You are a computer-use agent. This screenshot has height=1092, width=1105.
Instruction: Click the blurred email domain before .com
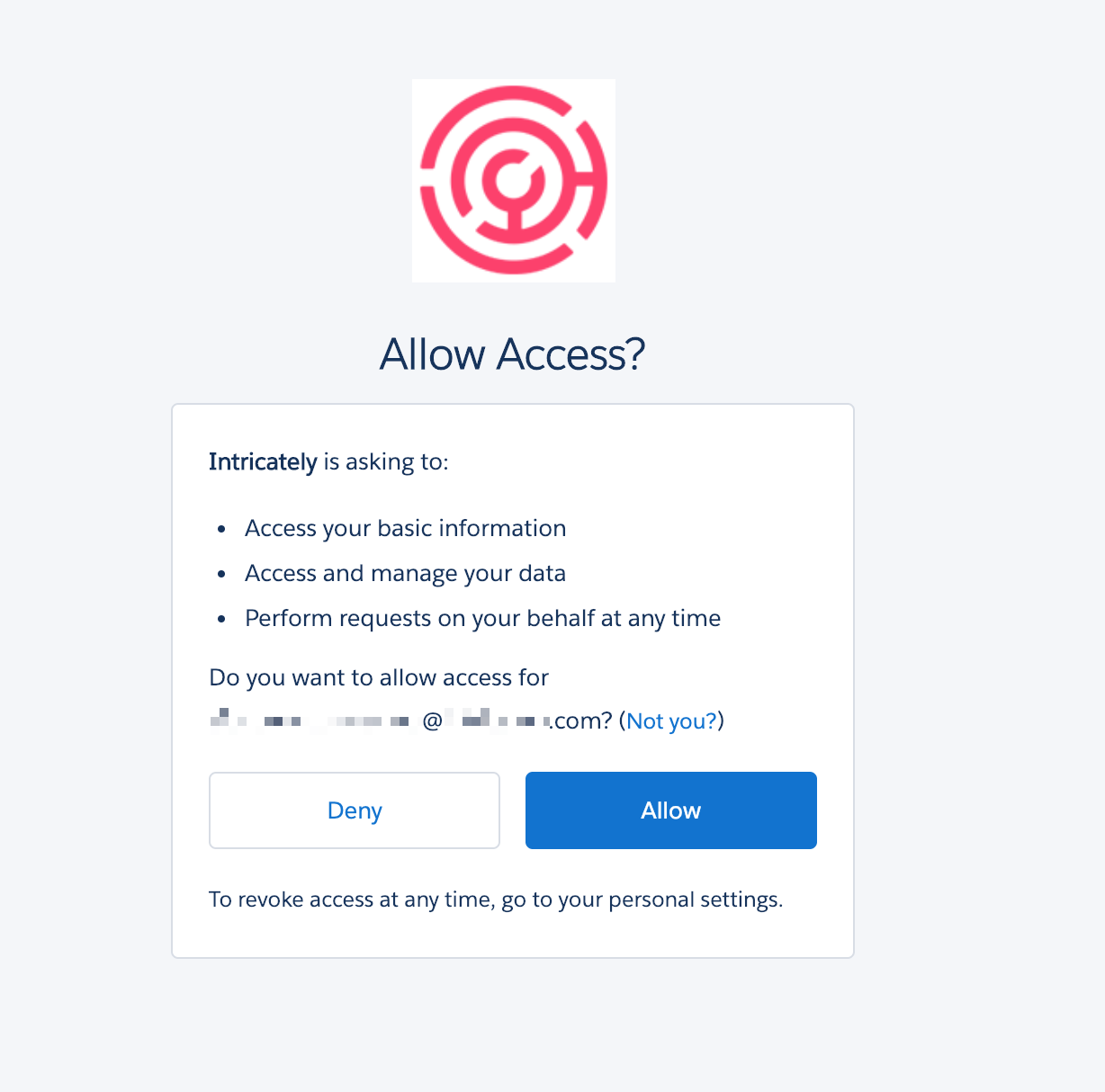coord(500,721)
